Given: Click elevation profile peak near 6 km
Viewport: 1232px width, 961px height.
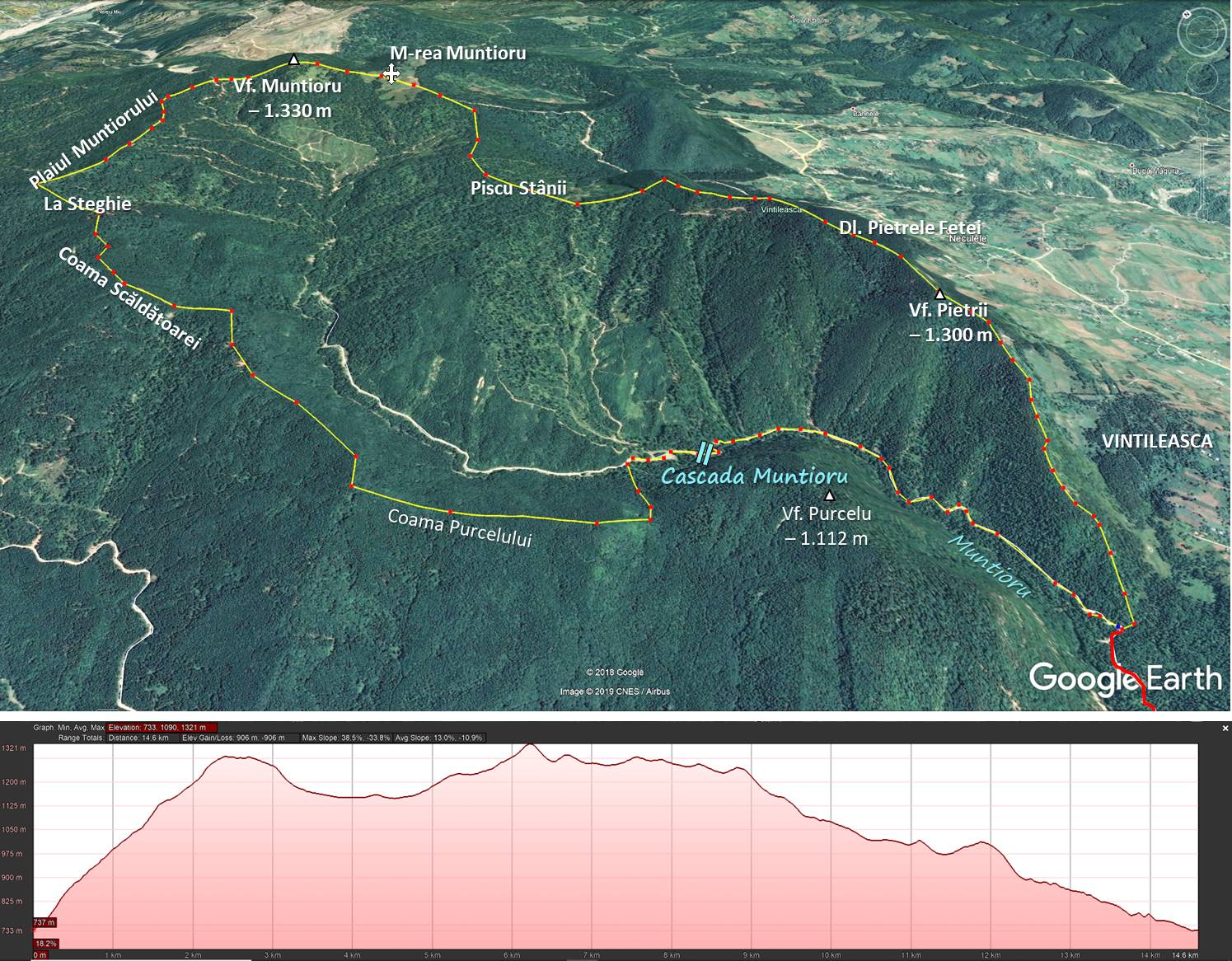Looking at the screenshot, I should point(529,745).
